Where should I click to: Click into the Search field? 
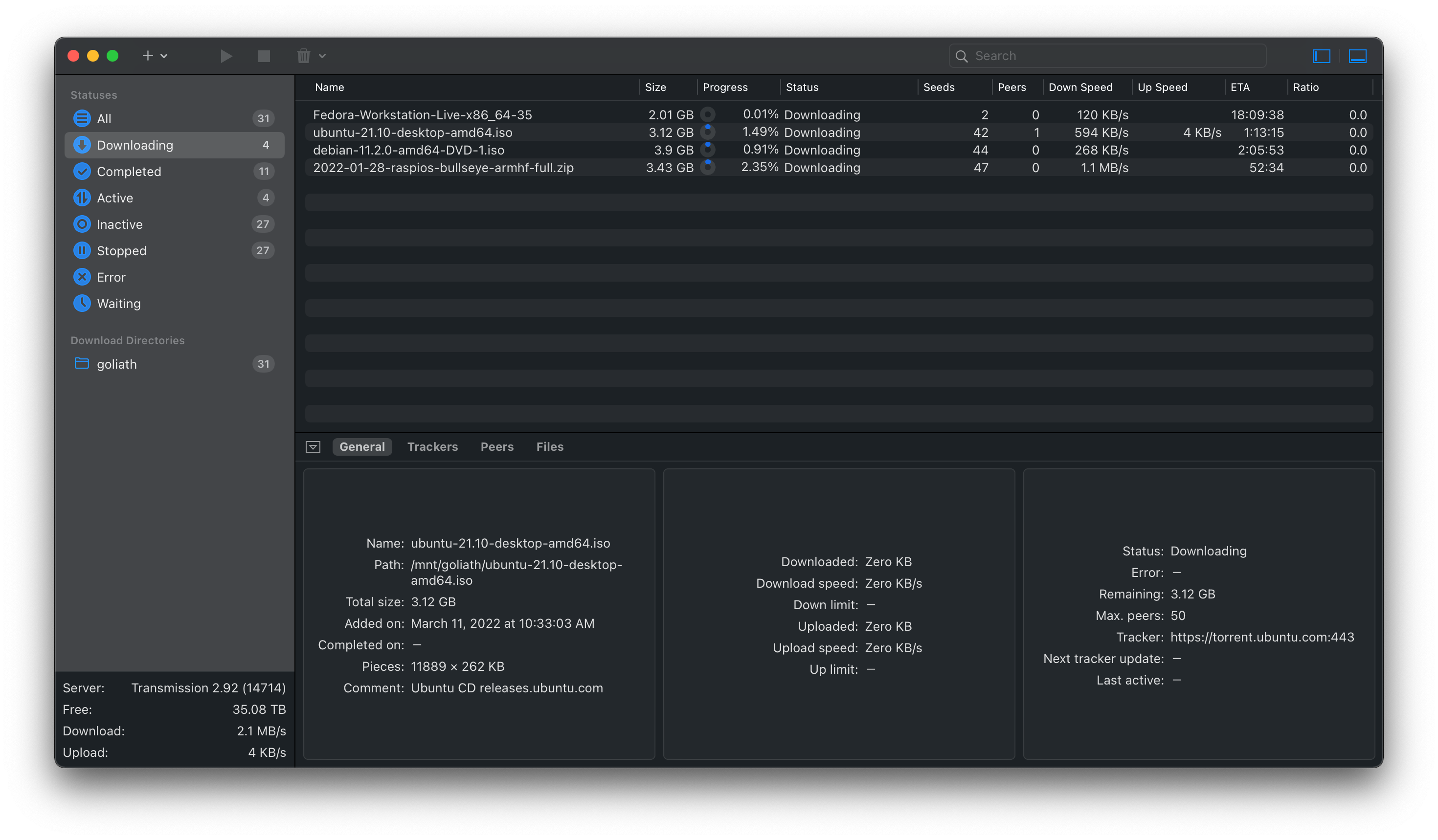pos(1113,56)
